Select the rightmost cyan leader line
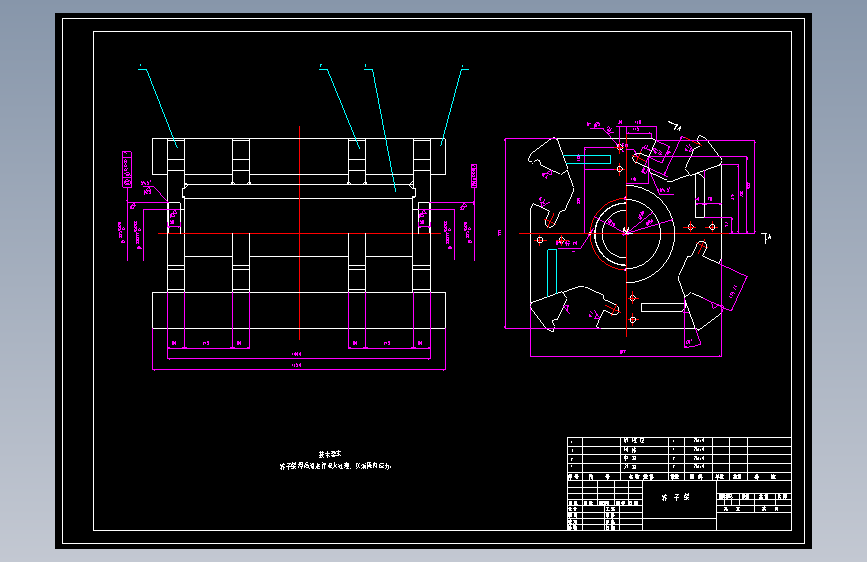The height and width of the screenshot is (562, 867). pyautogui.click(x=454, y=106)
